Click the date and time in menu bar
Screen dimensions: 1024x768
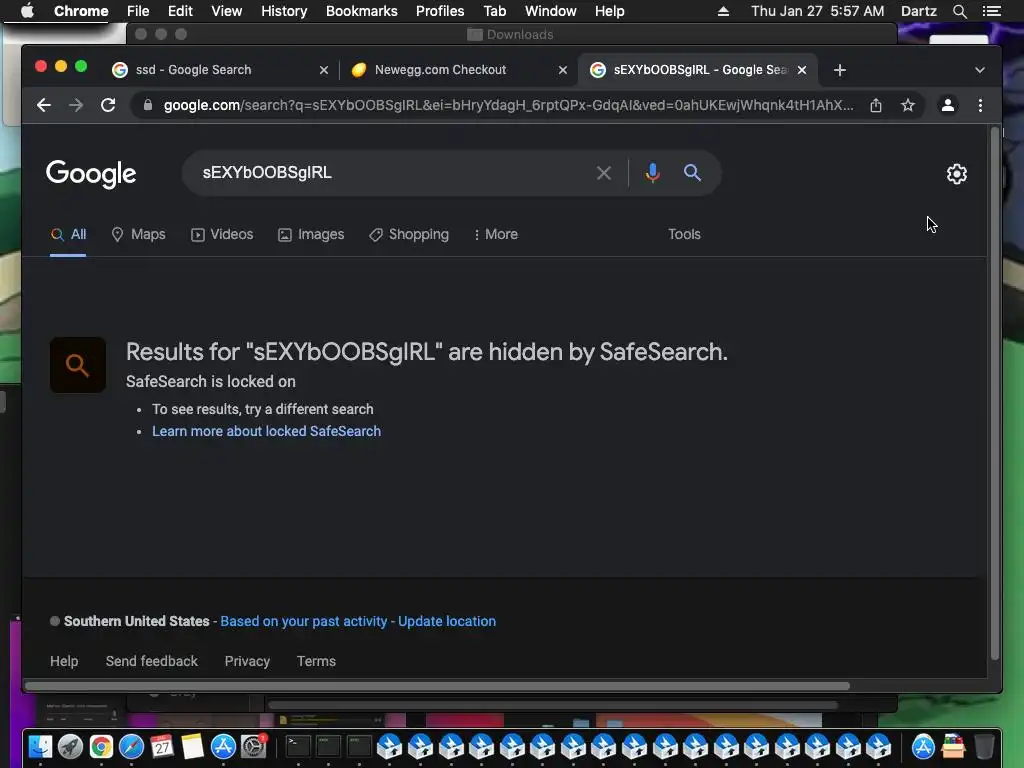pyautogui.click(x=818, y=11)
